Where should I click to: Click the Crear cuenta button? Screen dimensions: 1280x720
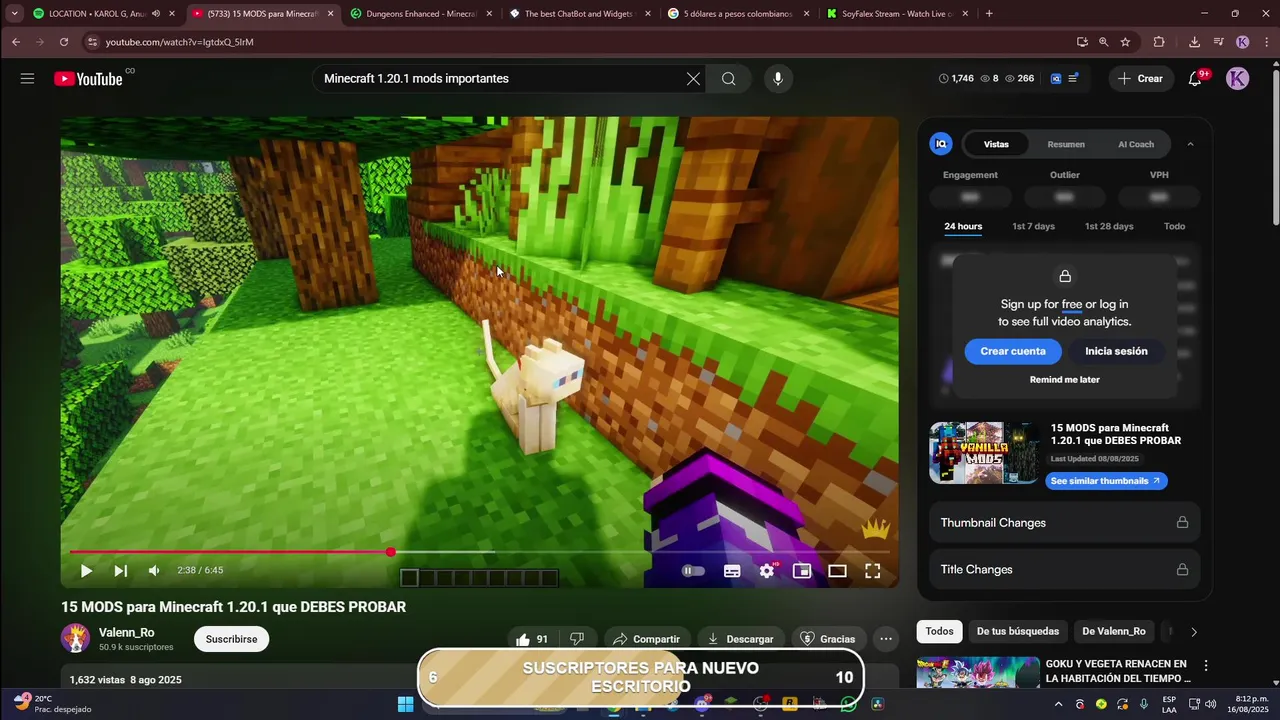coord(1013,351)
